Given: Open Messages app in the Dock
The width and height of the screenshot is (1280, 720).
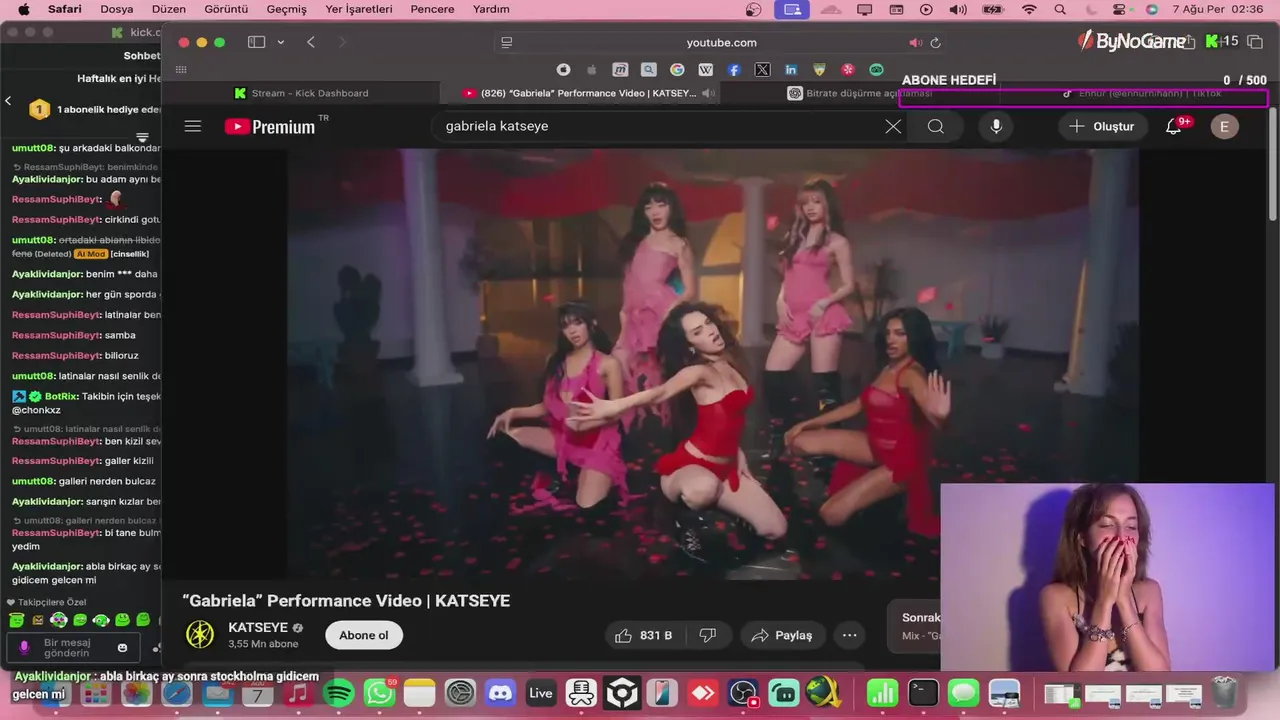Looking at the screenshot, I should tap(963, 692).
